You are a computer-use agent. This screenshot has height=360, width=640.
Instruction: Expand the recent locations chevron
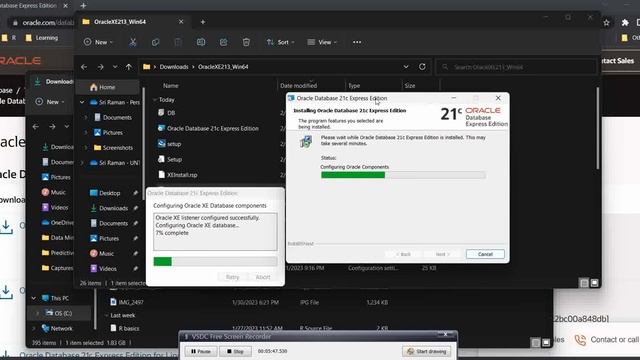115,67
